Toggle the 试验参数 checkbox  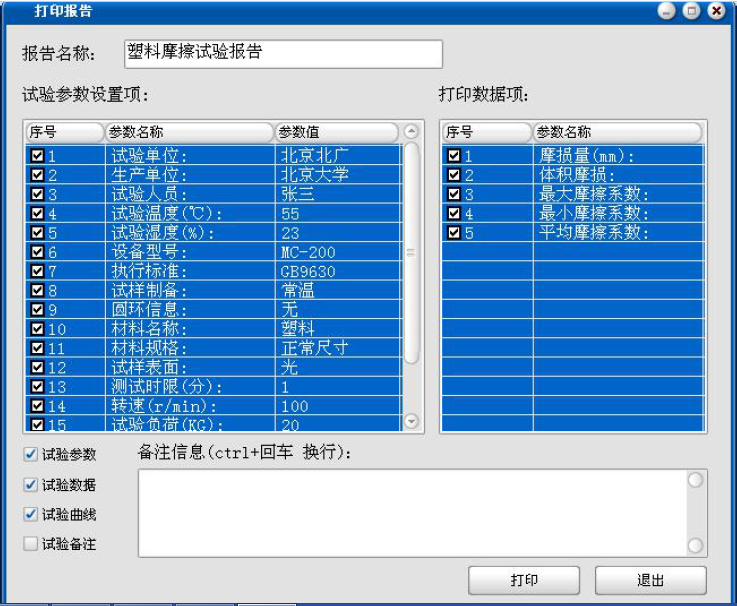[32, 454]
